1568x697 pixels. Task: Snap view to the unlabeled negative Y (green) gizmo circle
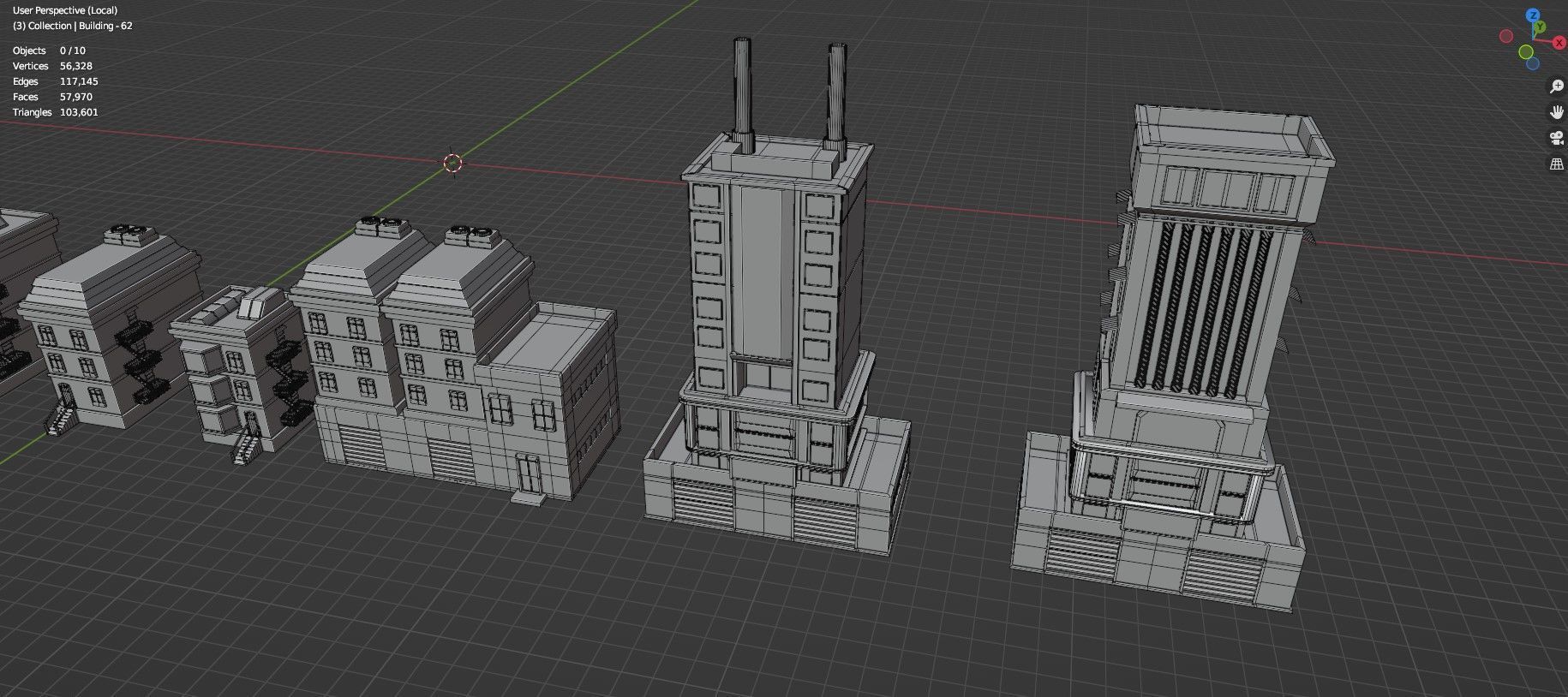[x=1526, y=52]
